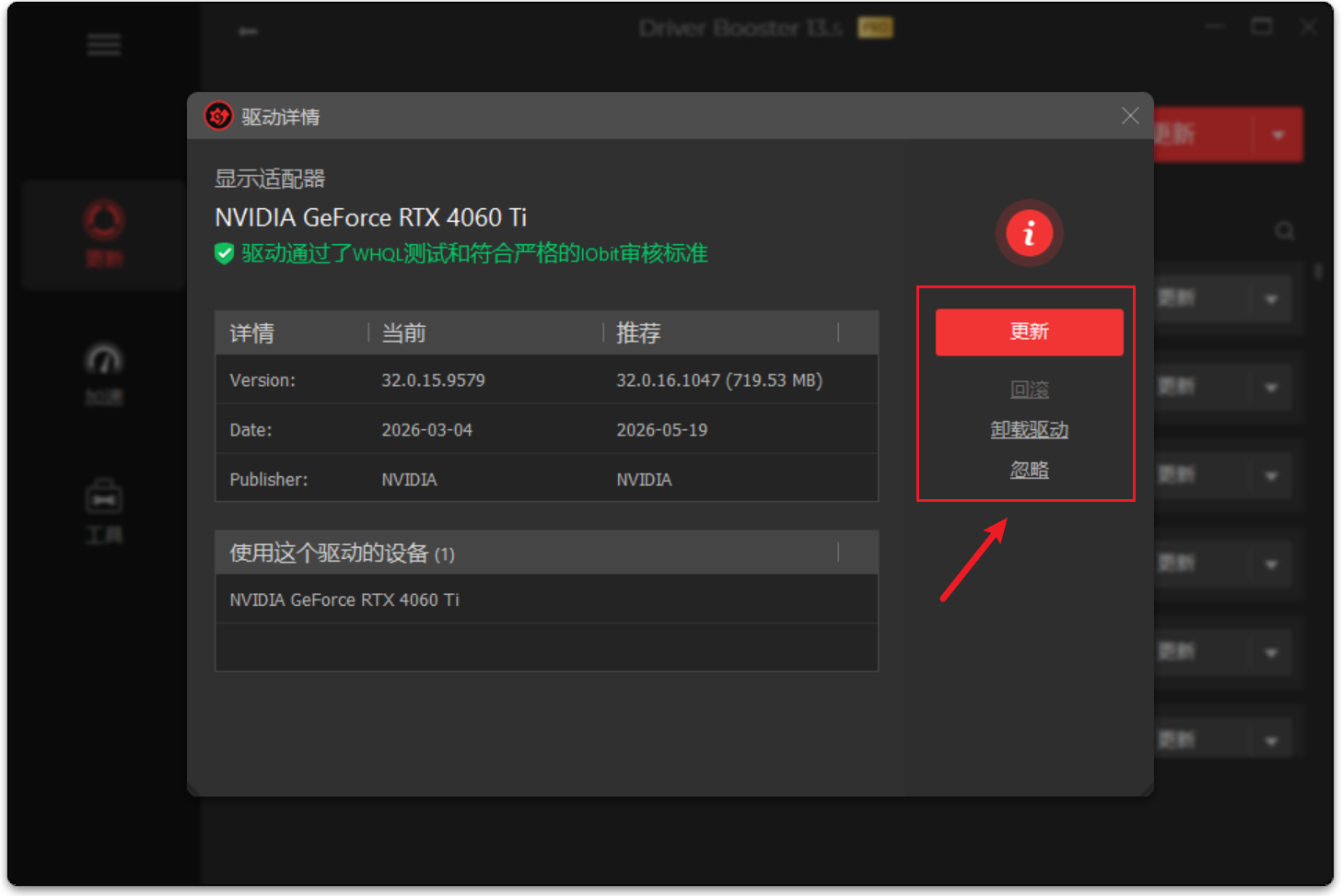Click the red 更新 button in the dialog
This screenshot has width=1341, height=896.
click(x=1029, y=332)
